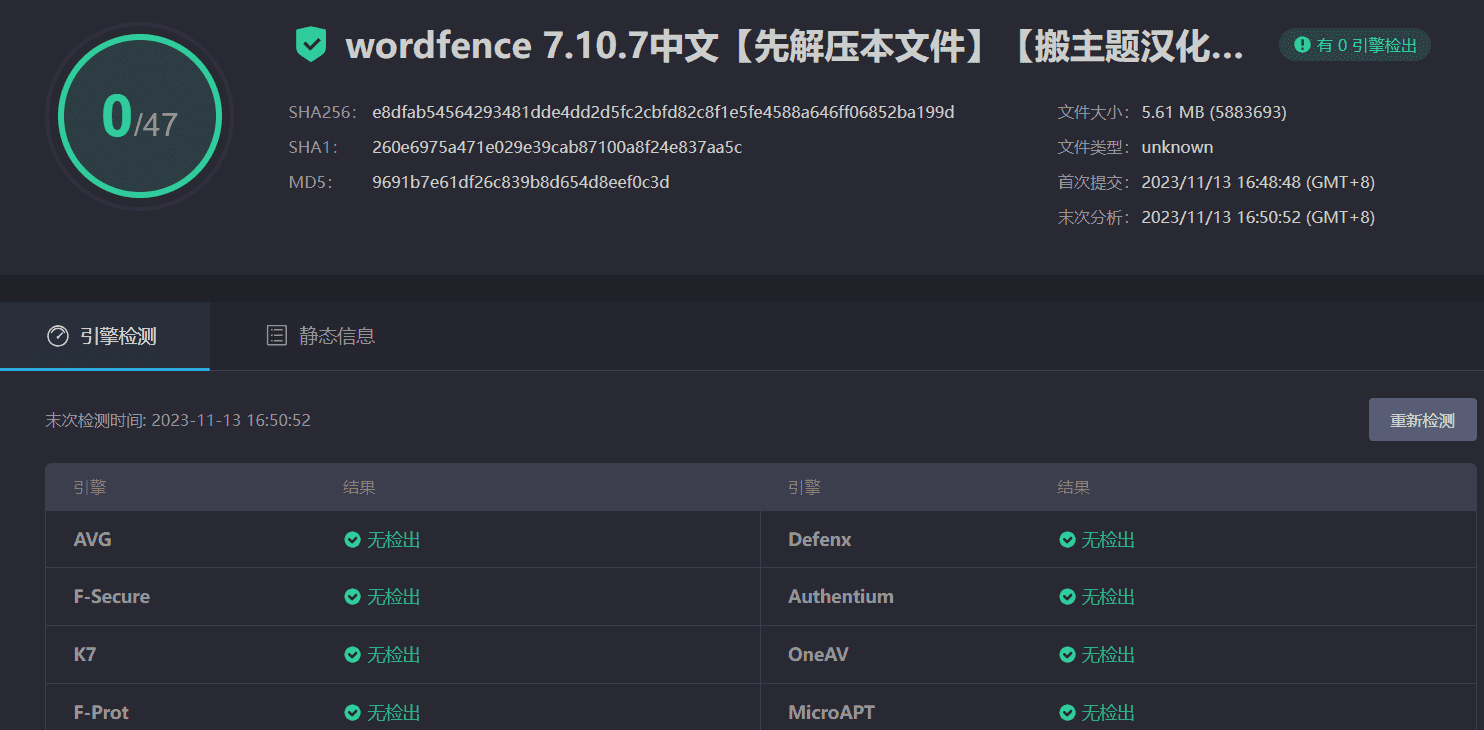
Task: Click the green check icon for MicroAPT
Action: 1067,713
